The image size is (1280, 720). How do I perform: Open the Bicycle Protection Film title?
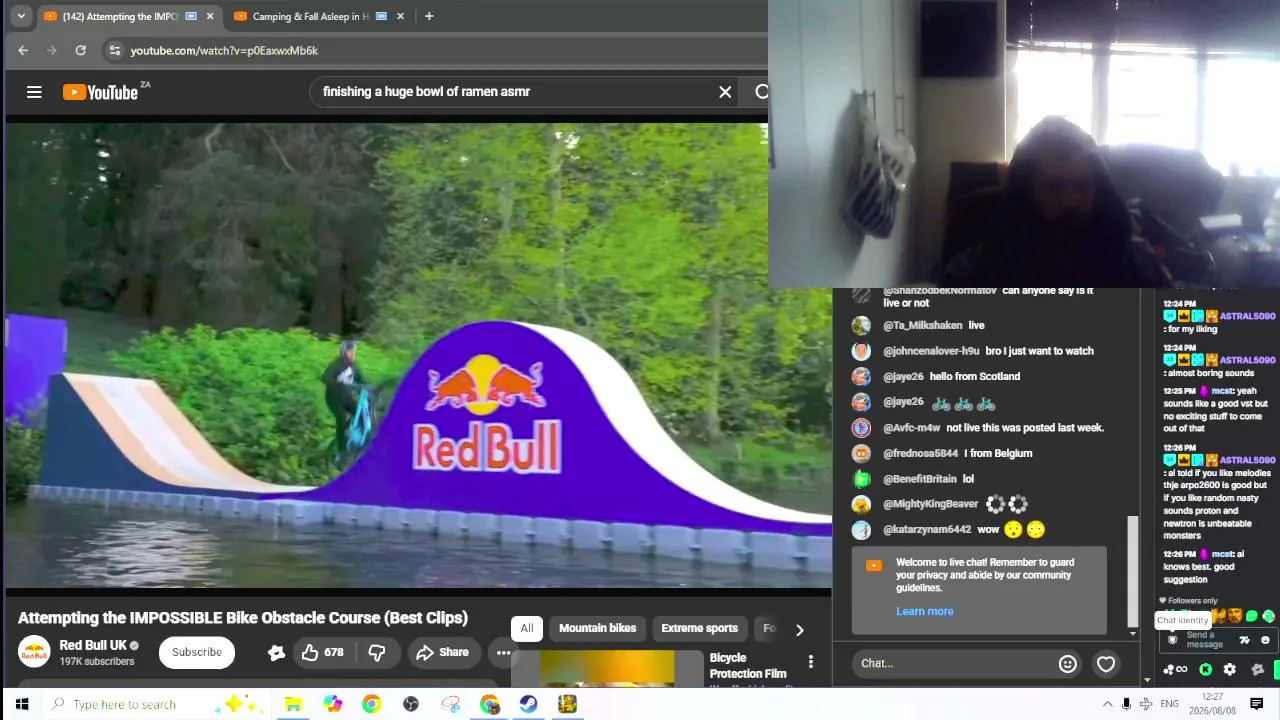[748, 666]
